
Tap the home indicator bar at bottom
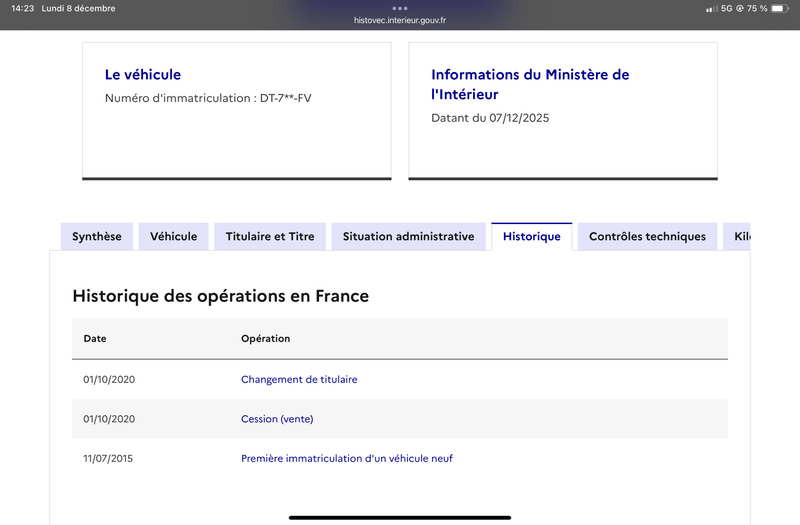click(400, 517)
